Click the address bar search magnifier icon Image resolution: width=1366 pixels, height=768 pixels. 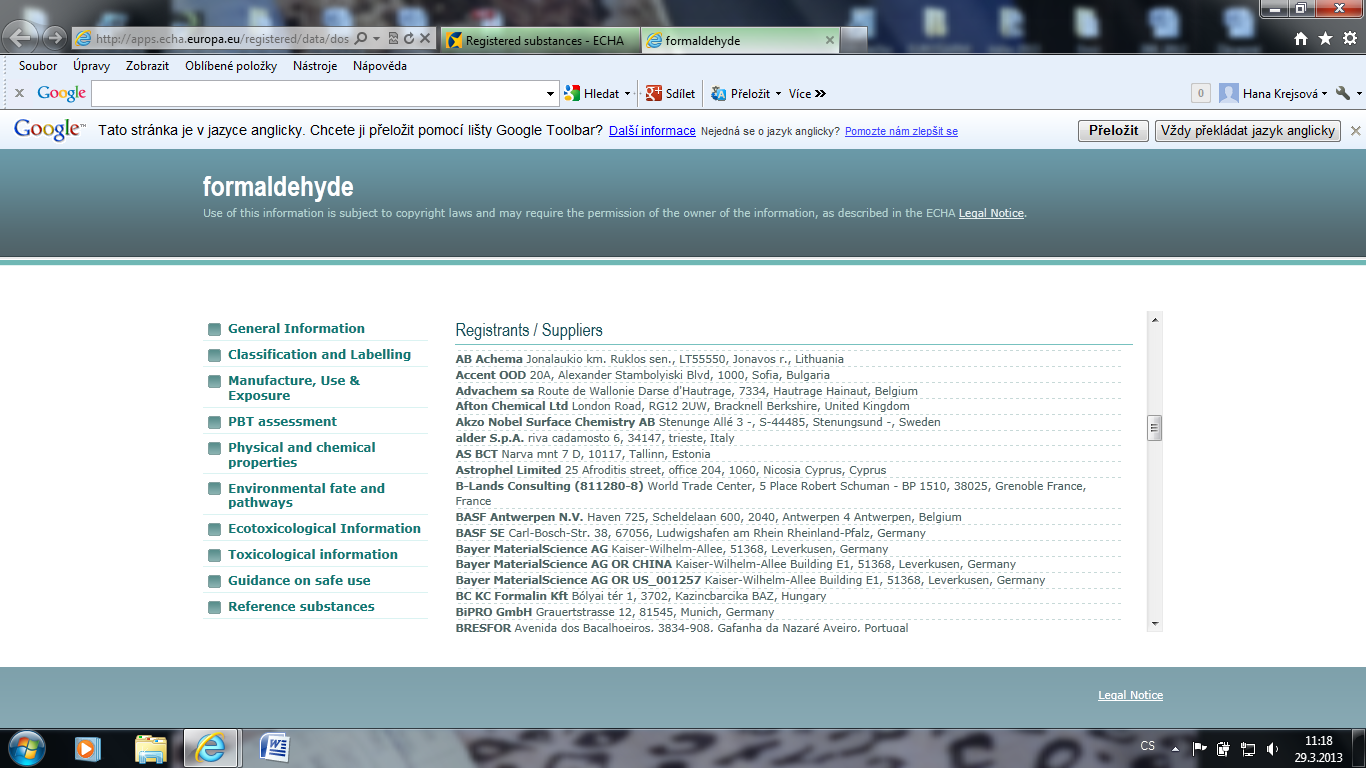pyautogui.click(x=360, y=39)
